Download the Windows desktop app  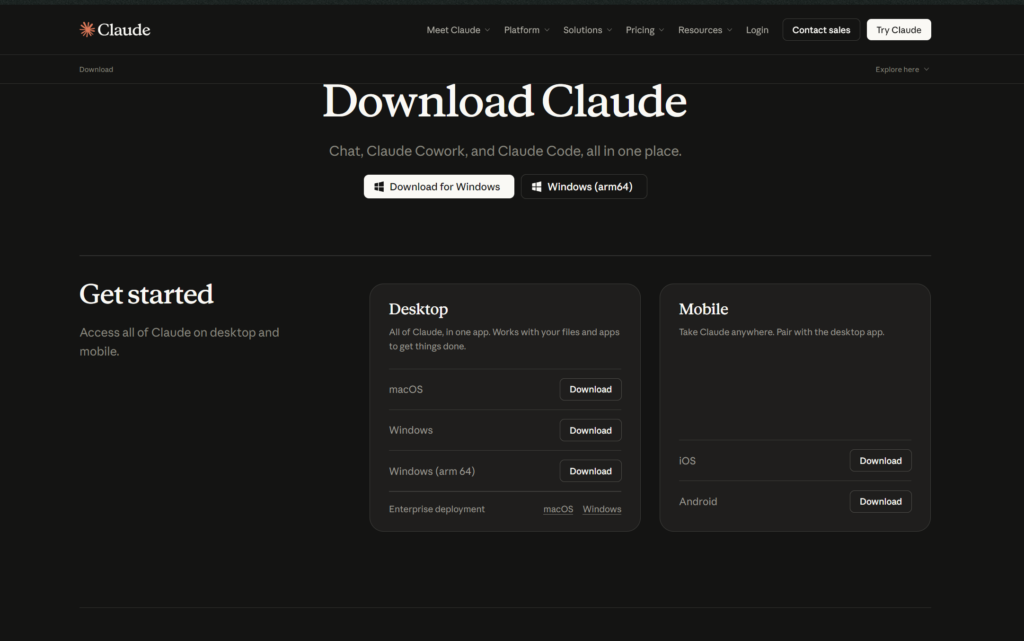[590, 430]
